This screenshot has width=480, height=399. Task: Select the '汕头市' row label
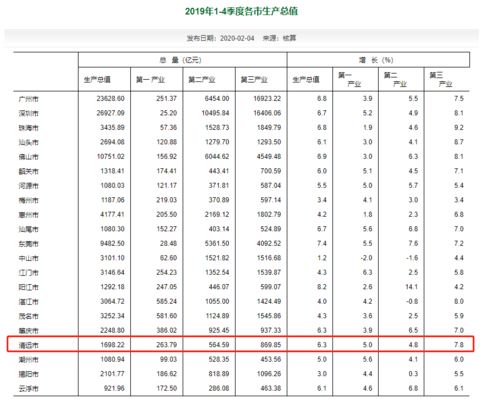click(29, 142)
